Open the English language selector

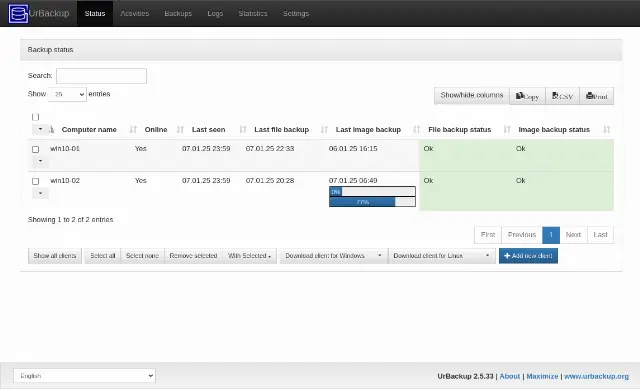pyautogui.click(x=84, y=376)
